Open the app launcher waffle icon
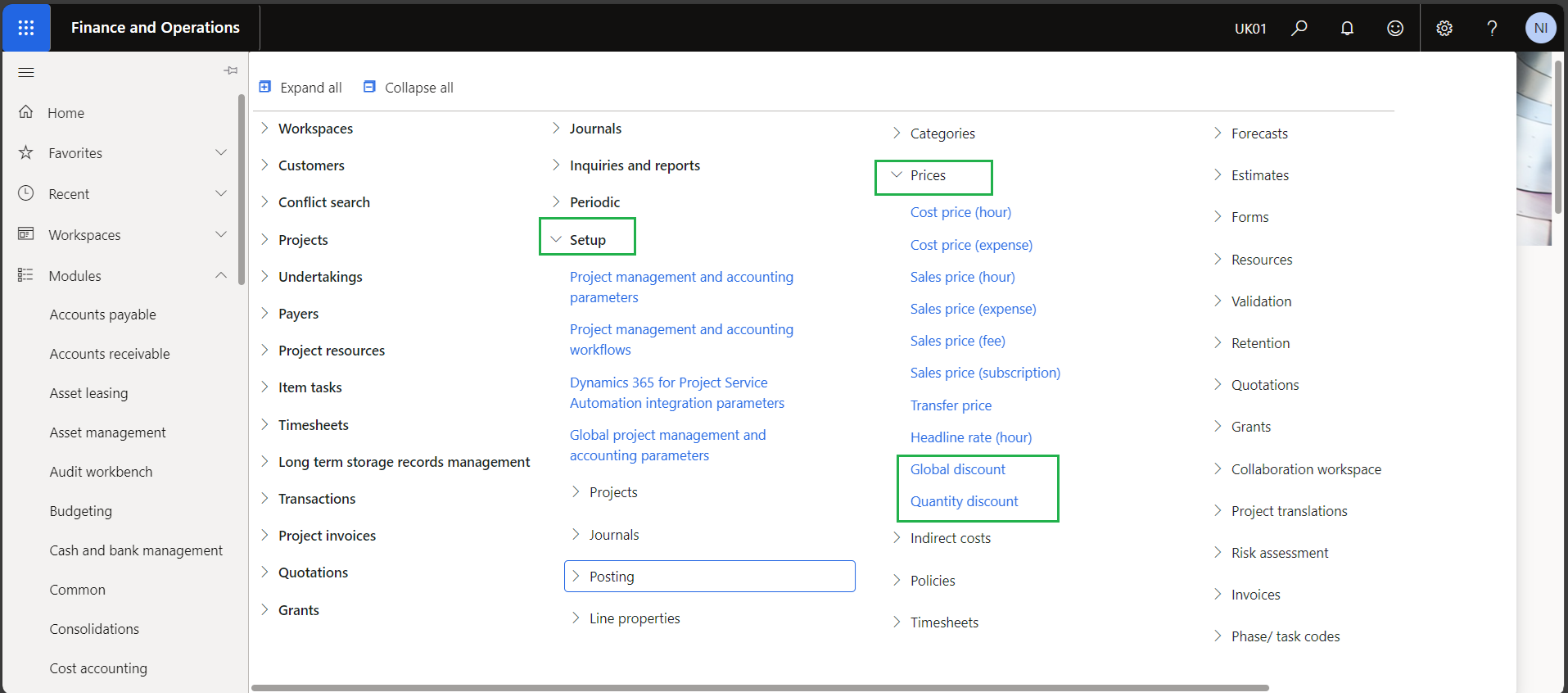This screenshot has height=697, width=1568. click(x=26, y=28)
